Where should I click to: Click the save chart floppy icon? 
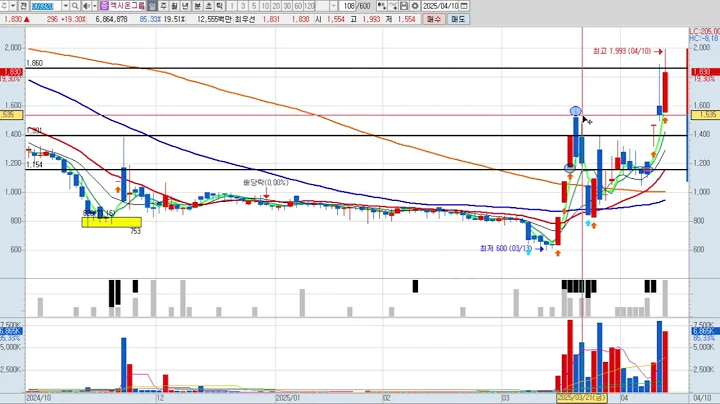coord(404,6)
